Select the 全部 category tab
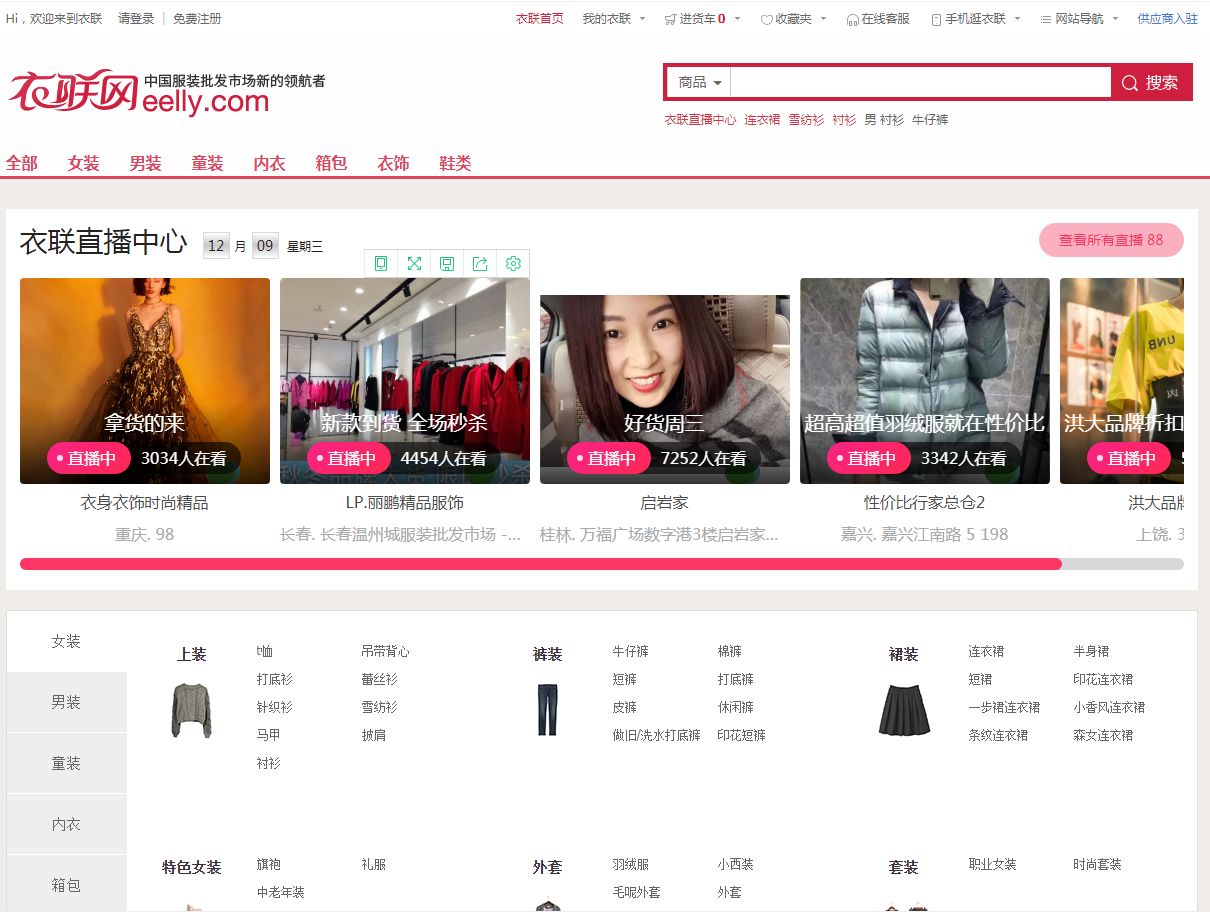The height and width of the screenshot is (914, 1210). (x=22, y=163)
